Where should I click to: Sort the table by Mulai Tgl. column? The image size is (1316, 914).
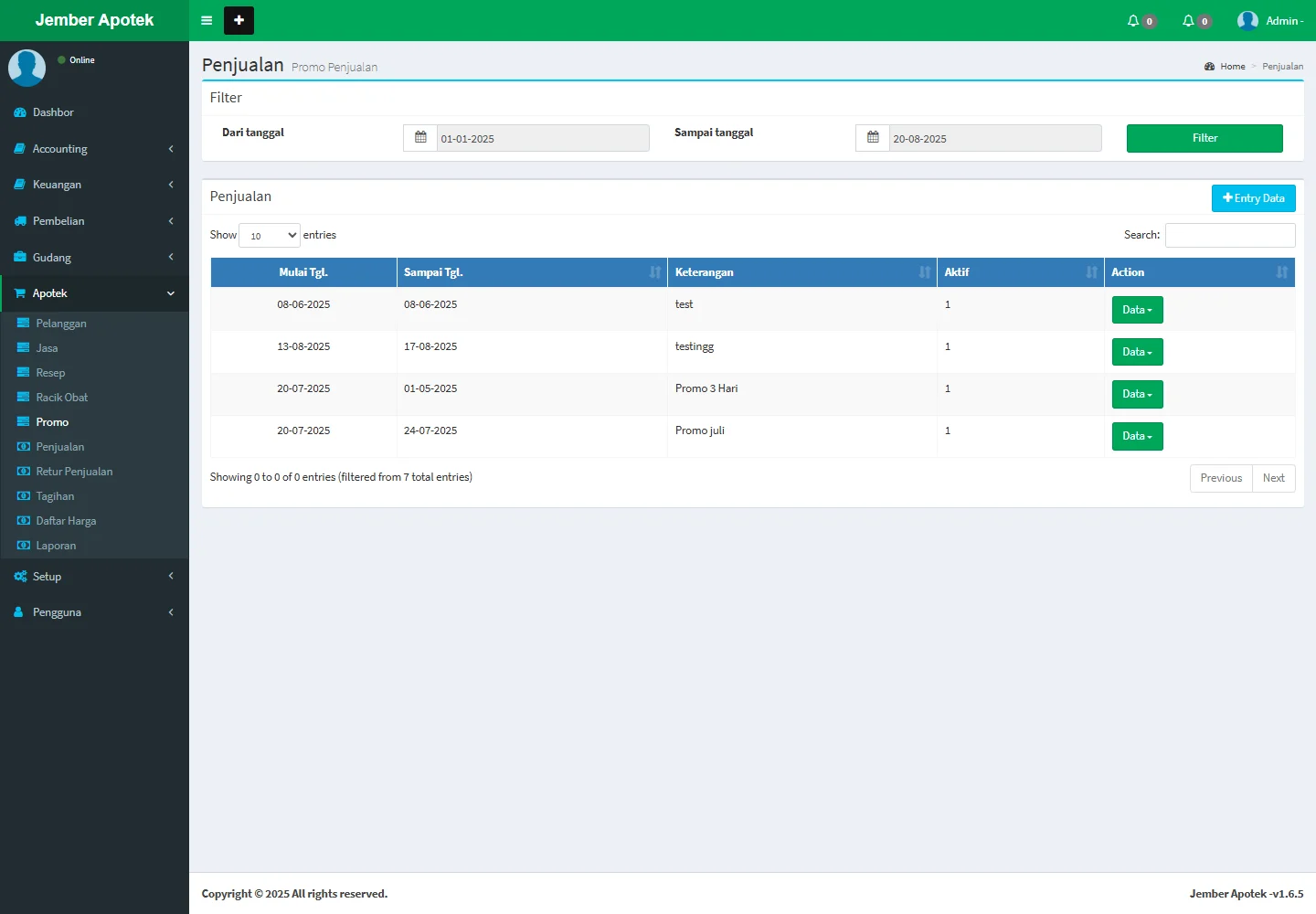coord(303,272)
